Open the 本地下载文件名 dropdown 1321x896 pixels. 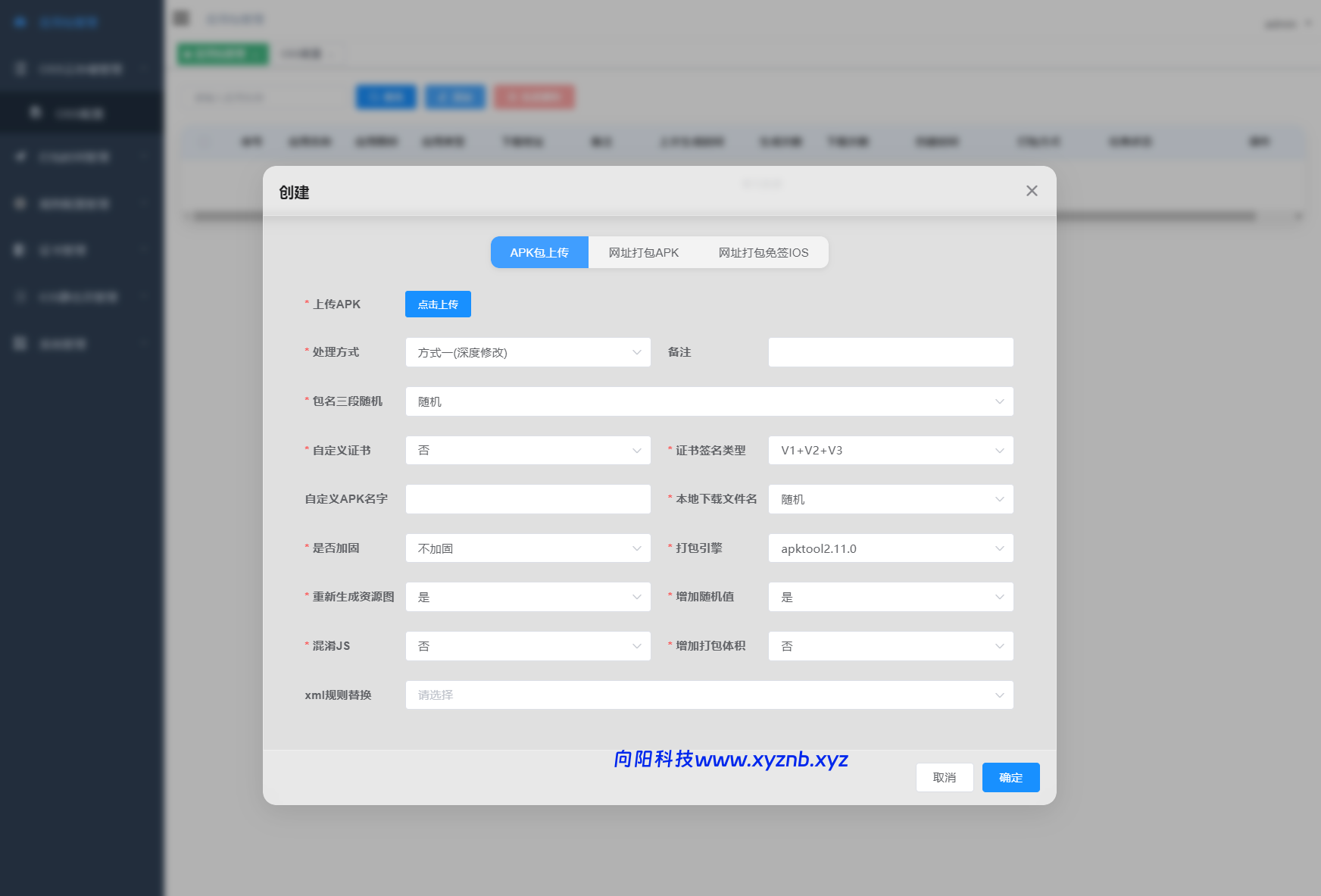click(x=890, y=499)
